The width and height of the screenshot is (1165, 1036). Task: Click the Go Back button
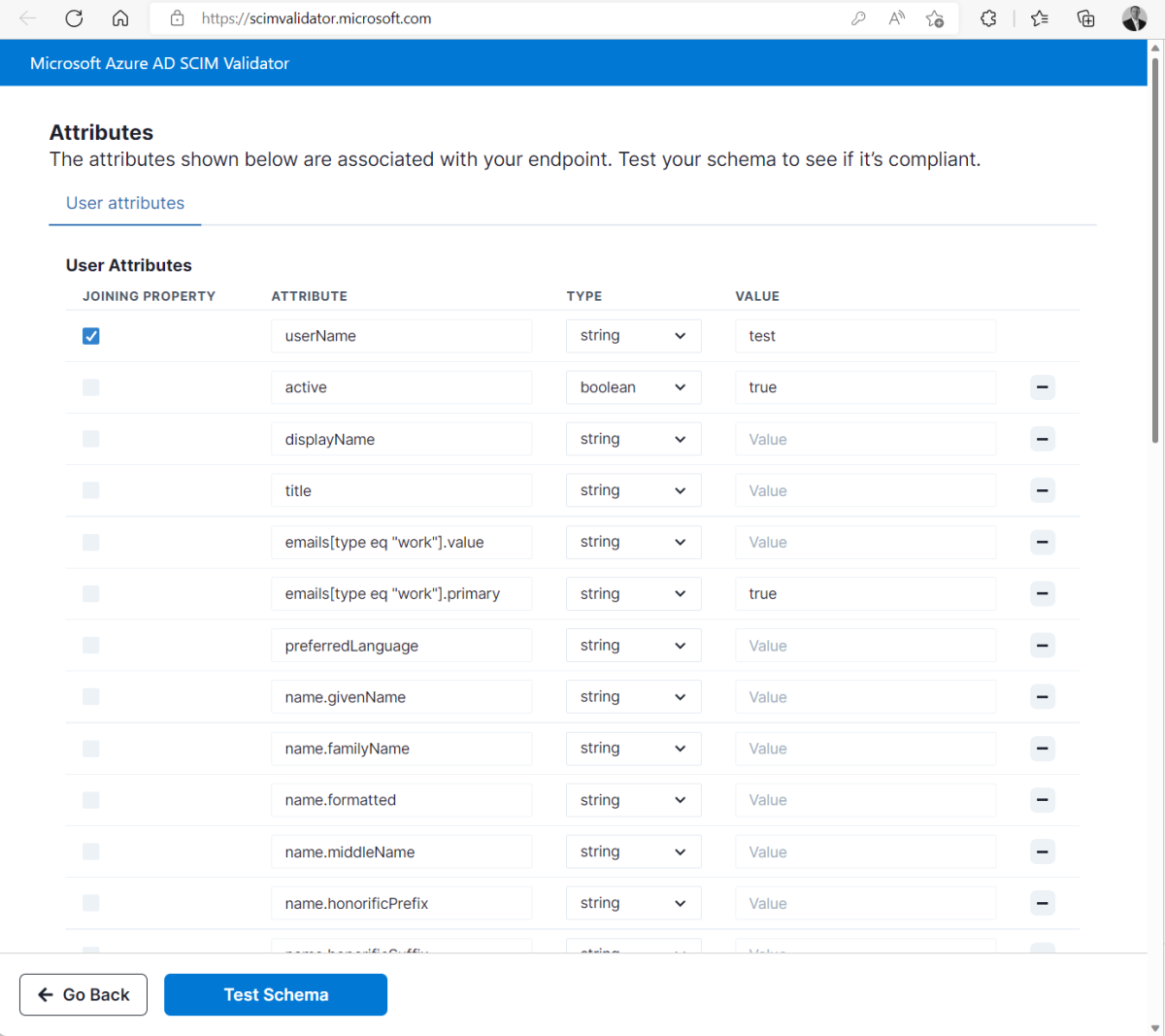click(x=83, y=994)
